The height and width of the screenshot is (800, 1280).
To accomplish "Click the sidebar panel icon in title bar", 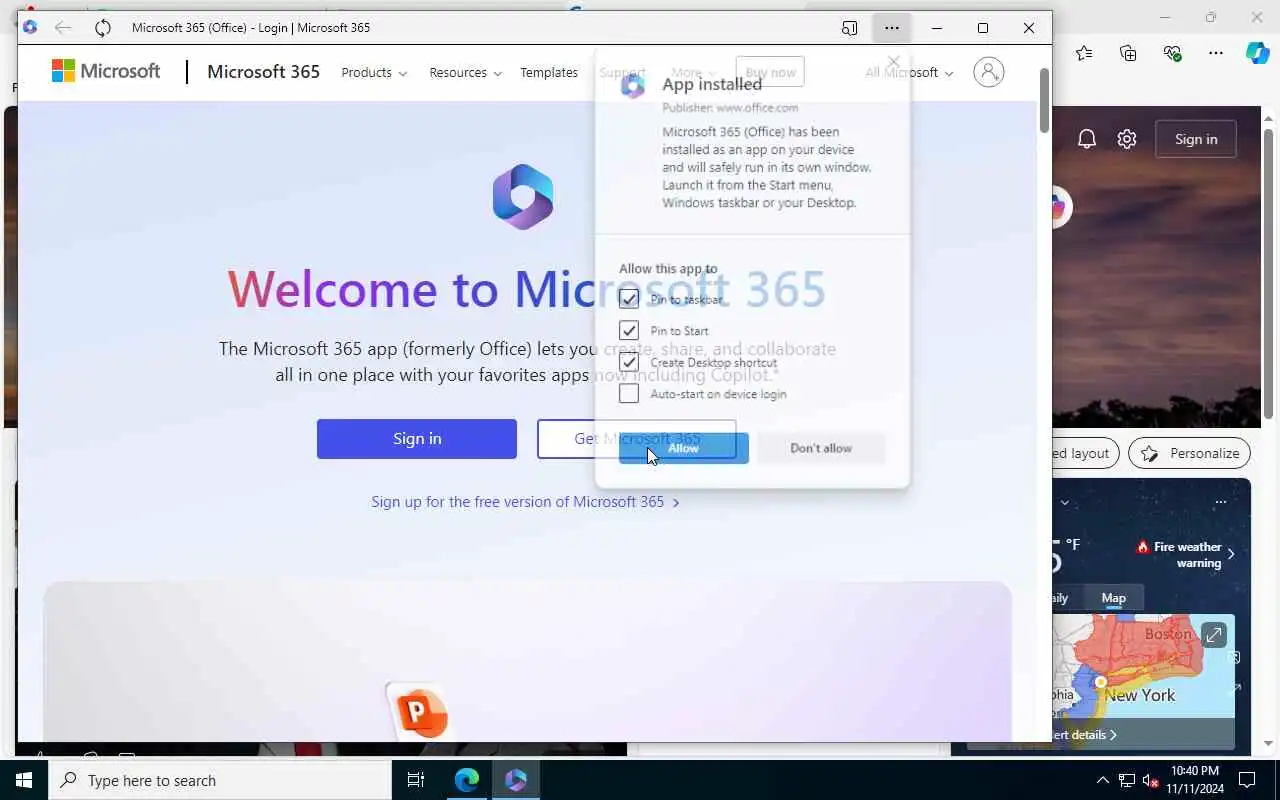I will coord(850,28).
